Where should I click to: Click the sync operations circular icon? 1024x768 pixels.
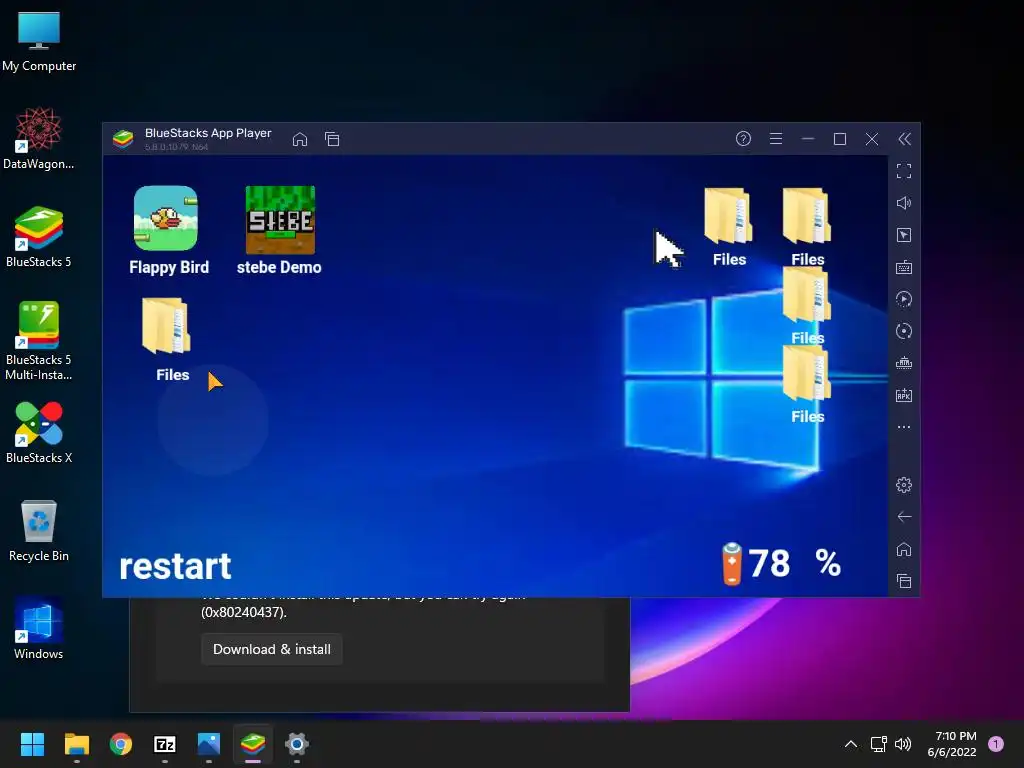[x=904, y=331]
